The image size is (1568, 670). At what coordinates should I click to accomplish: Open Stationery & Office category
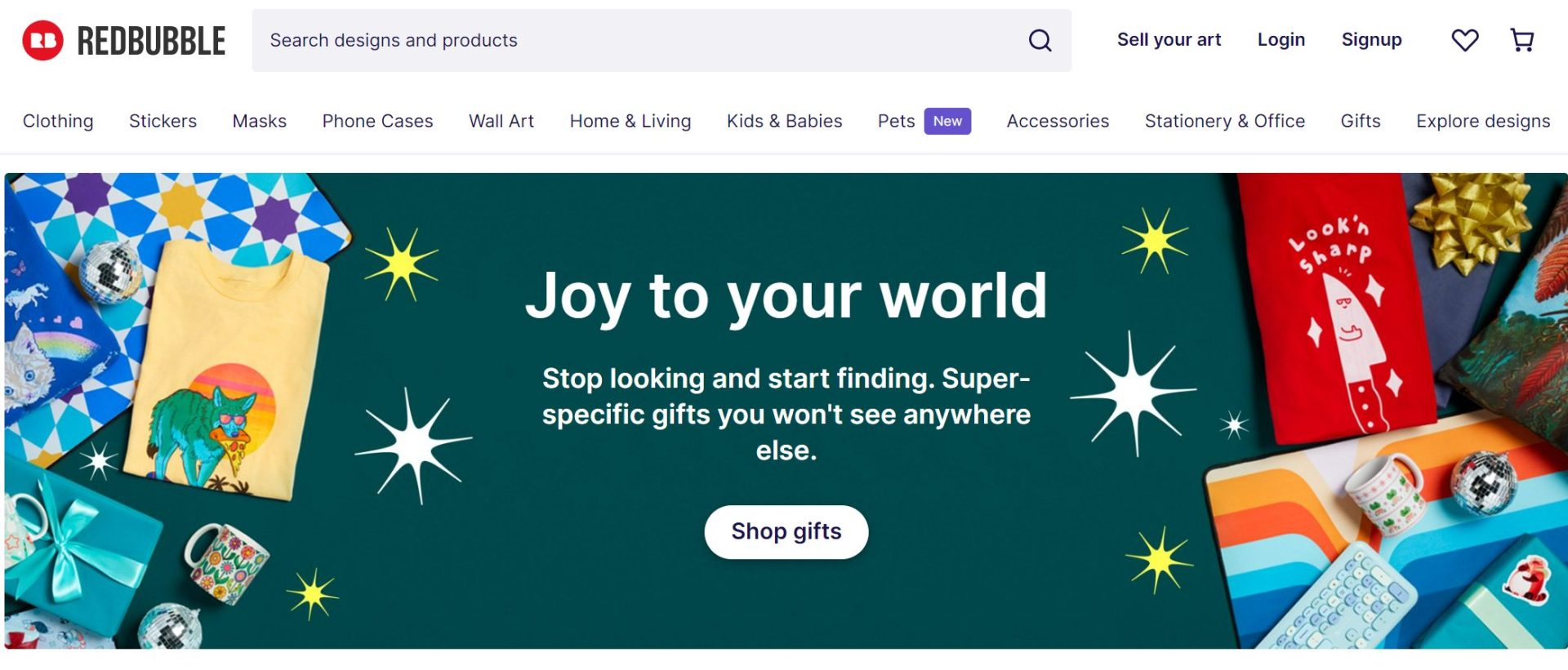point(1224,121)
